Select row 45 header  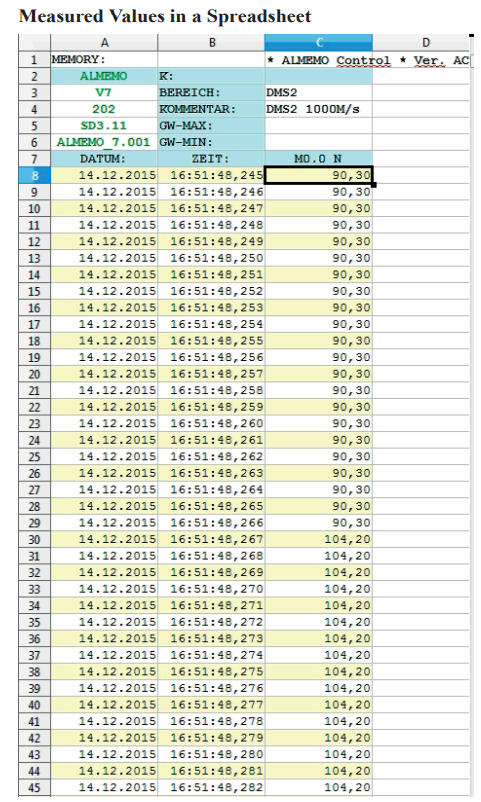[x=34, y=788]
